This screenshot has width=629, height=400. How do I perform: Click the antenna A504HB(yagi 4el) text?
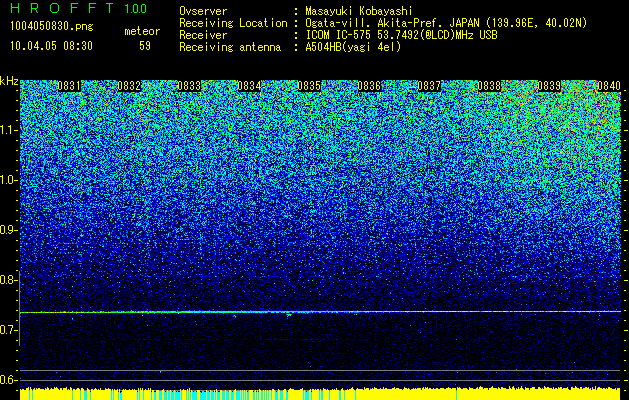tap(353, 47)
